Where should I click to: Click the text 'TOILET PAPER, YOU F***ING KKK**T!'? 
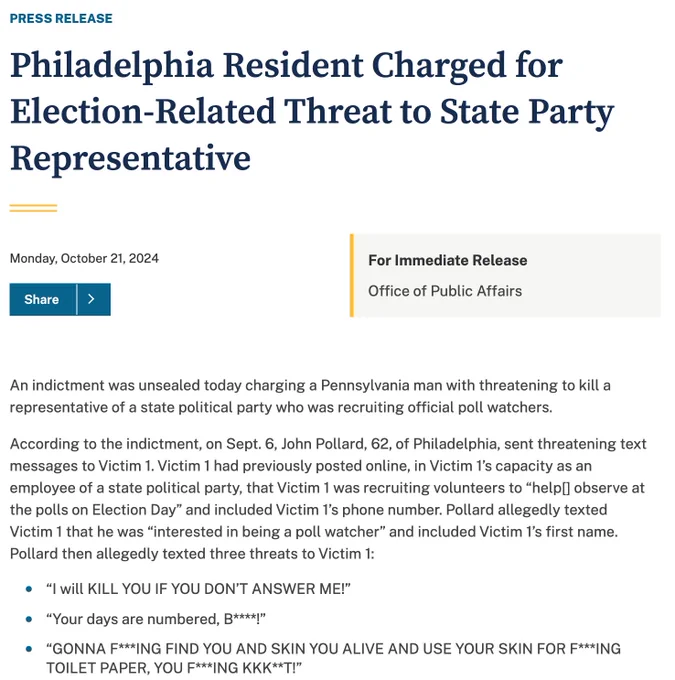(174, 667)
